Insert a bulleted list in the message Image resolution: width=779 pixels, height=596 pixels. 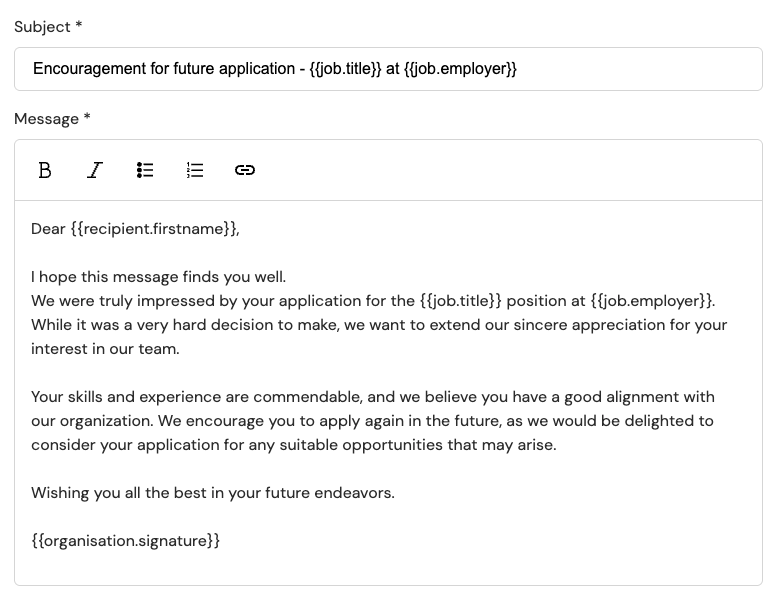coord(145,170)
